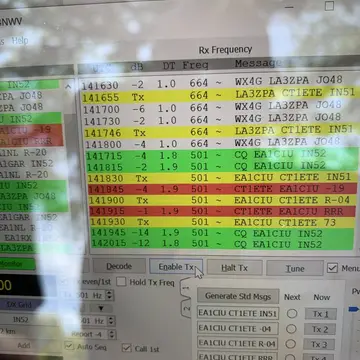Select Tx row 141830 EA1CIU CT1ETE IN51
The width and height of the screenshot is (360, 360).
click(221, 177)
